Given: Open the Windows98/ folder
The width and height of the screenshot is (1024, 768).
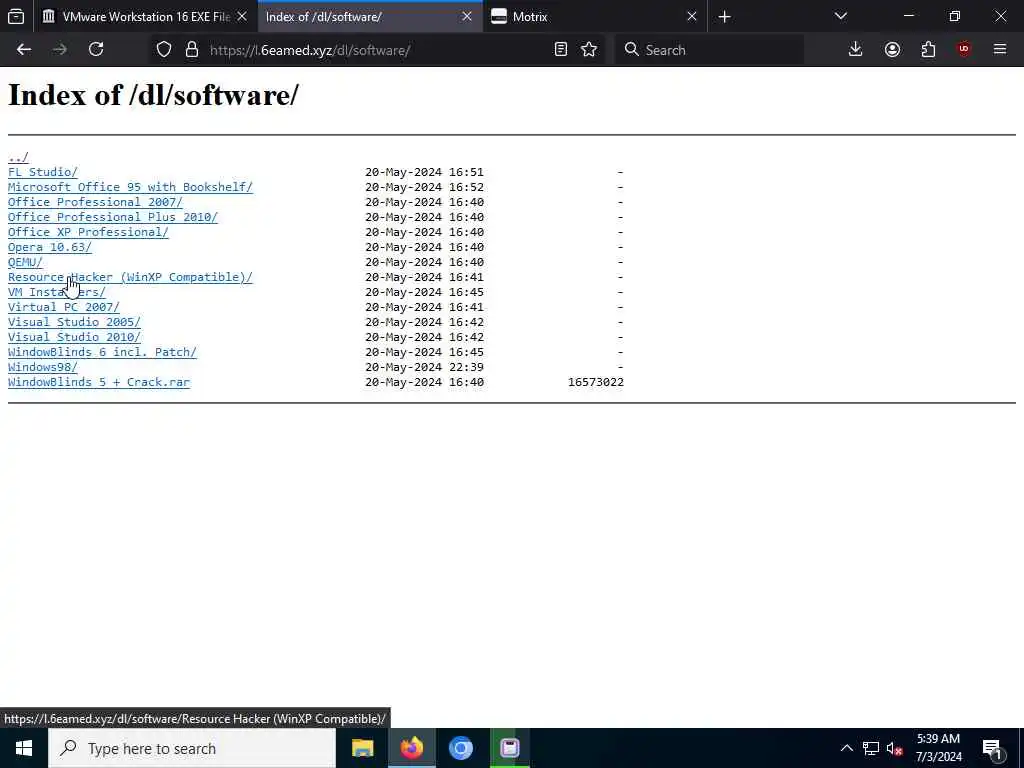Looking at the screenshot, I should [42, 368].
